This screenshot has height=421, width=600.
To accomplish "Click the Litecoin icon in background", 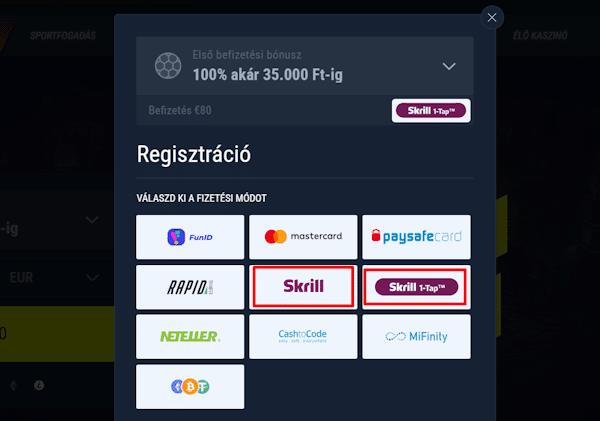I will 39,385.
